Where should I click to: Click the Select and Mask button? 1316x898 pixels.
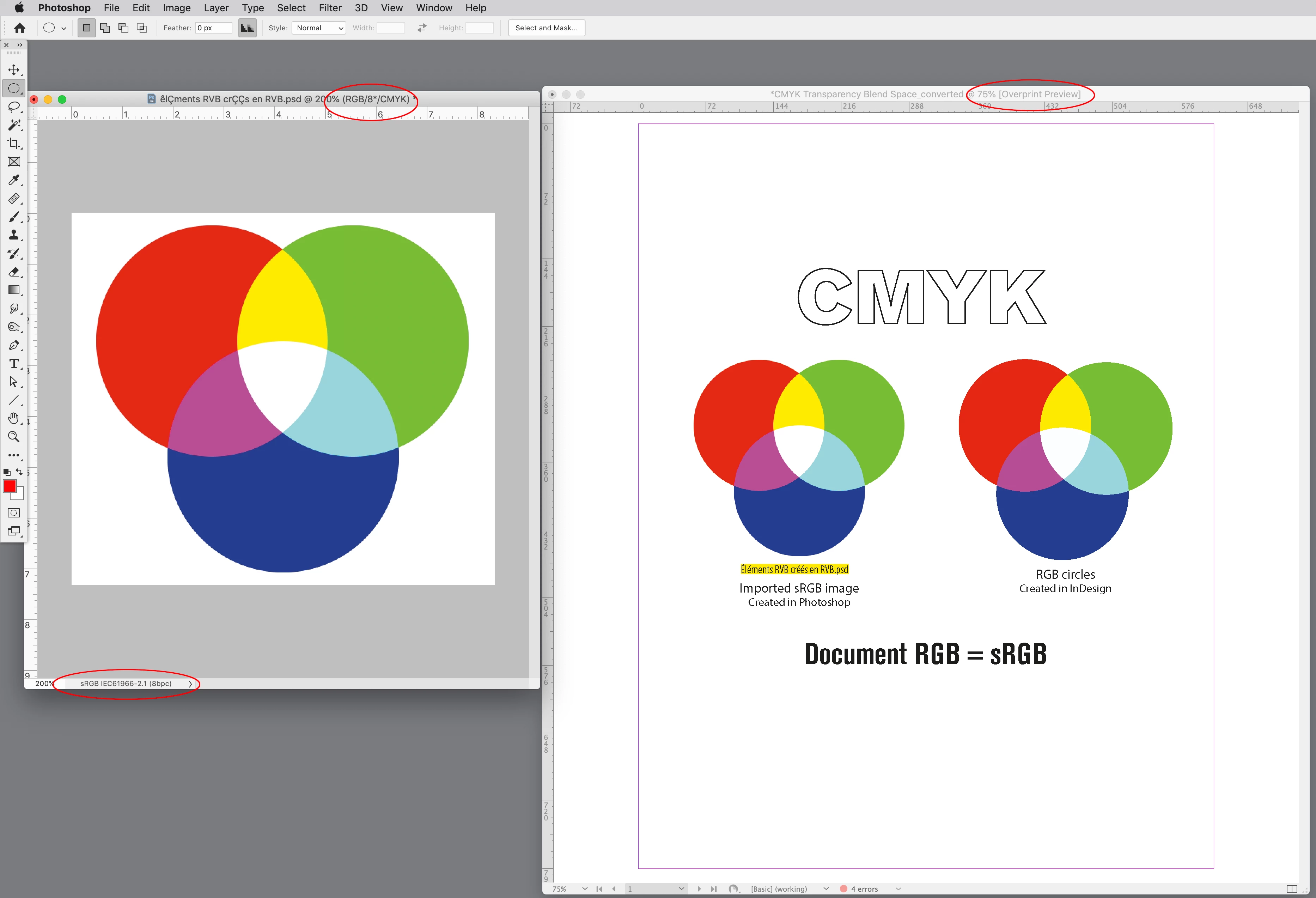pyautogui.click(x=546, y=28)
